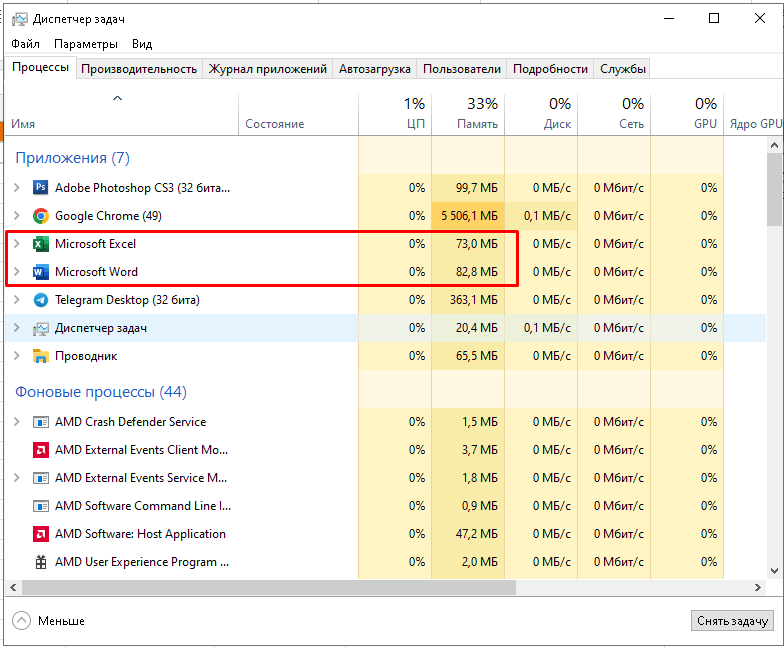Switch to the Подробности tab
The width and height of the screenshot is (784, 648).
pyautogui.click(x=550, y=69)
